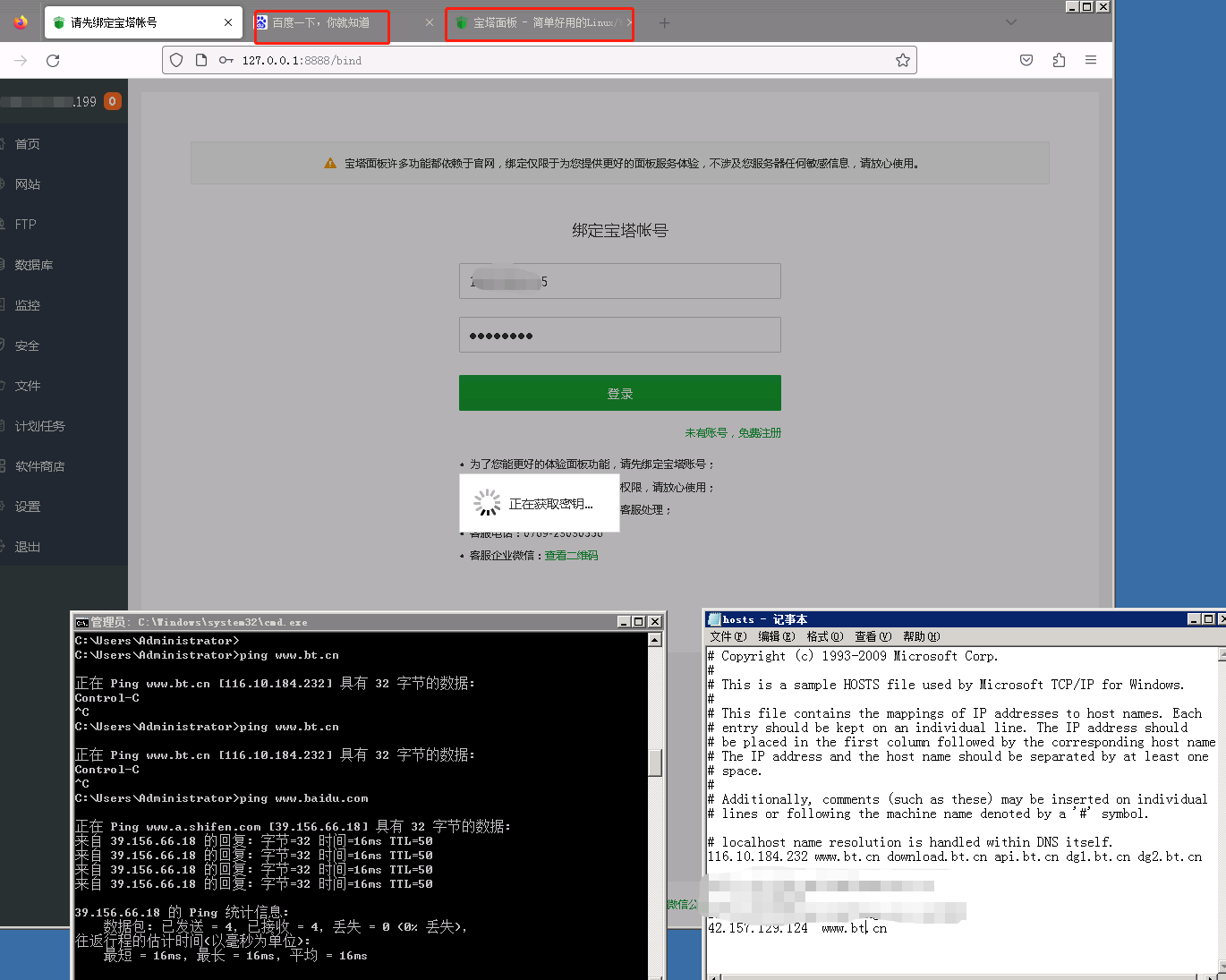This screenshot has height=980, width=1226.
Task: Click the 42.157.129.124 www.bt.cn line in Notepad
Action: [797, 928]
